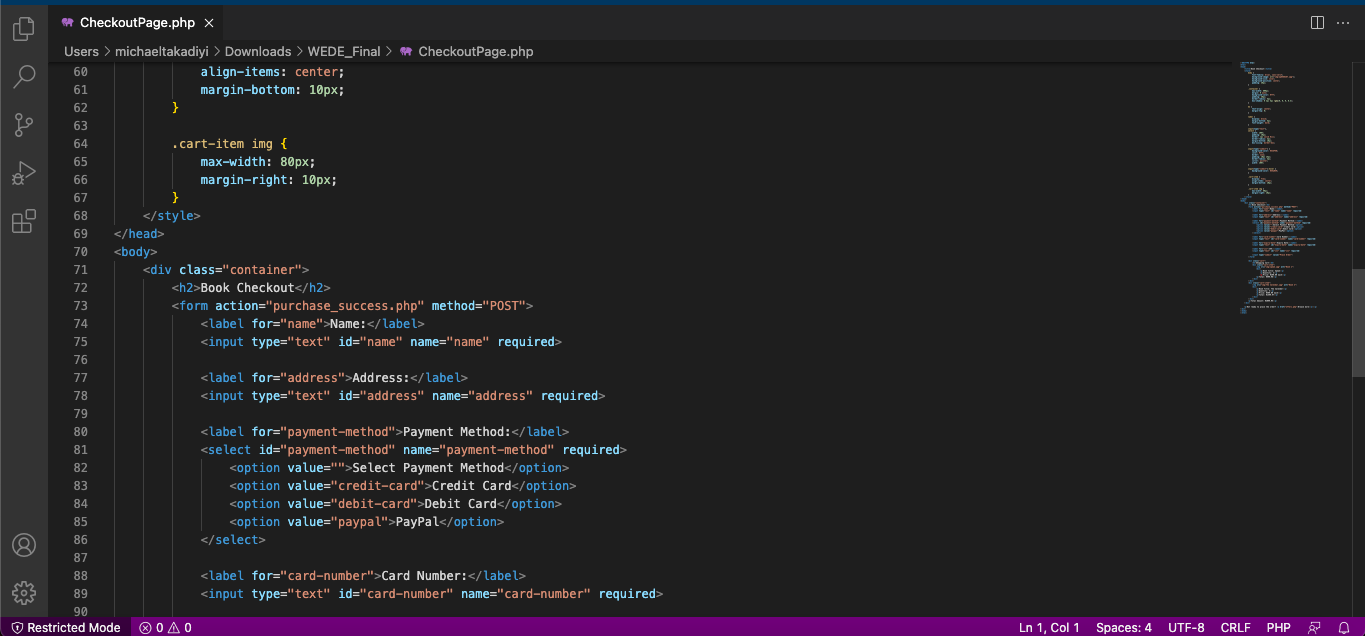Change end of line sequence CRLF
This screenshot has height=636, width=1365.
1235,627
